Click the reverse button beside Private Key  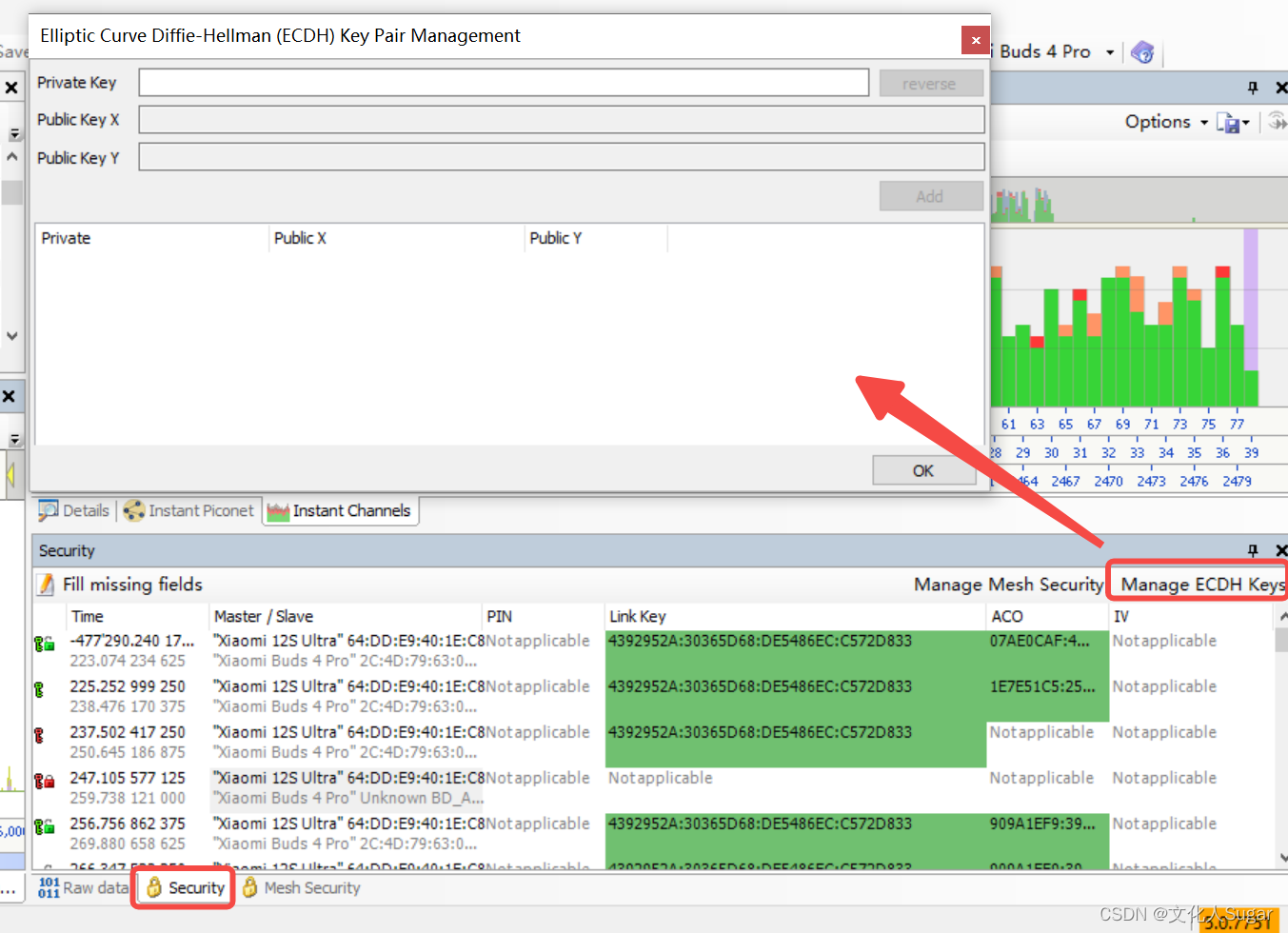click(931, 83)
